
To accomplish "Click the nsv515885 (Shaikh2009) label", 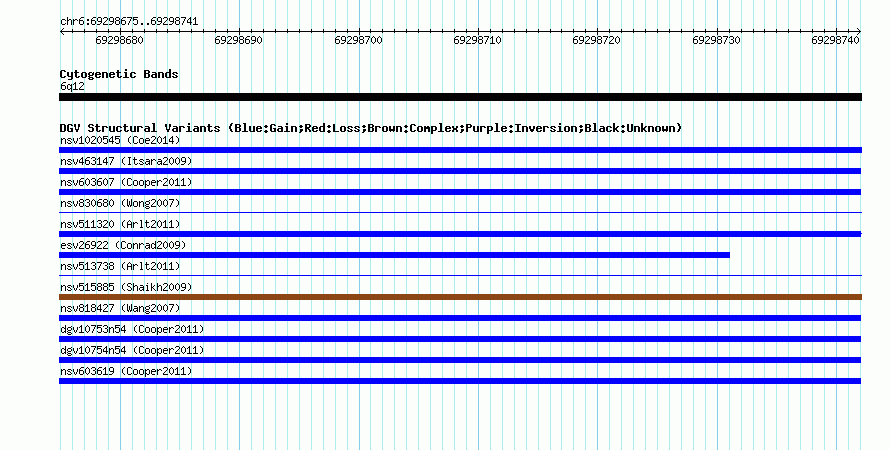I will (126, 287).
